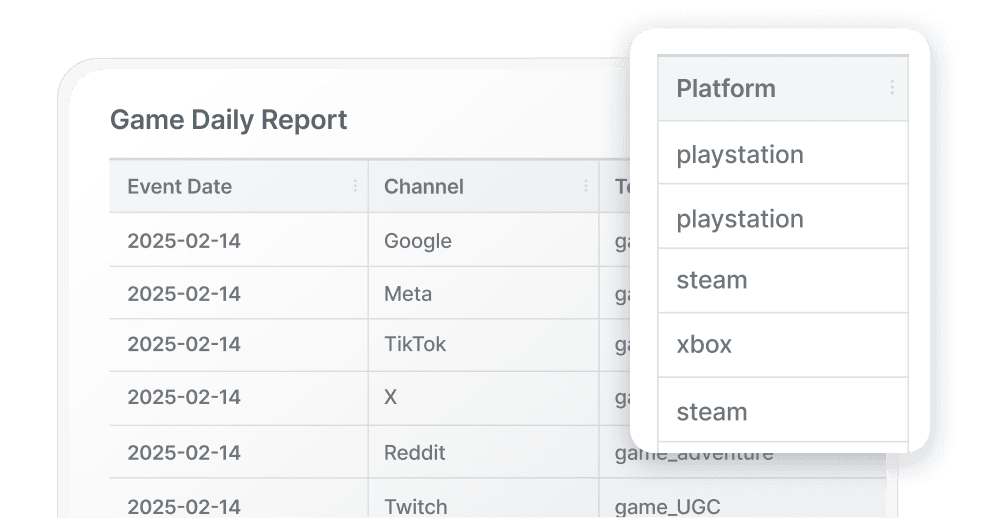Select the Reddit channel cell
Image resolution: width=987 pixels, height=518 pixels.
[x=414, y=452]
